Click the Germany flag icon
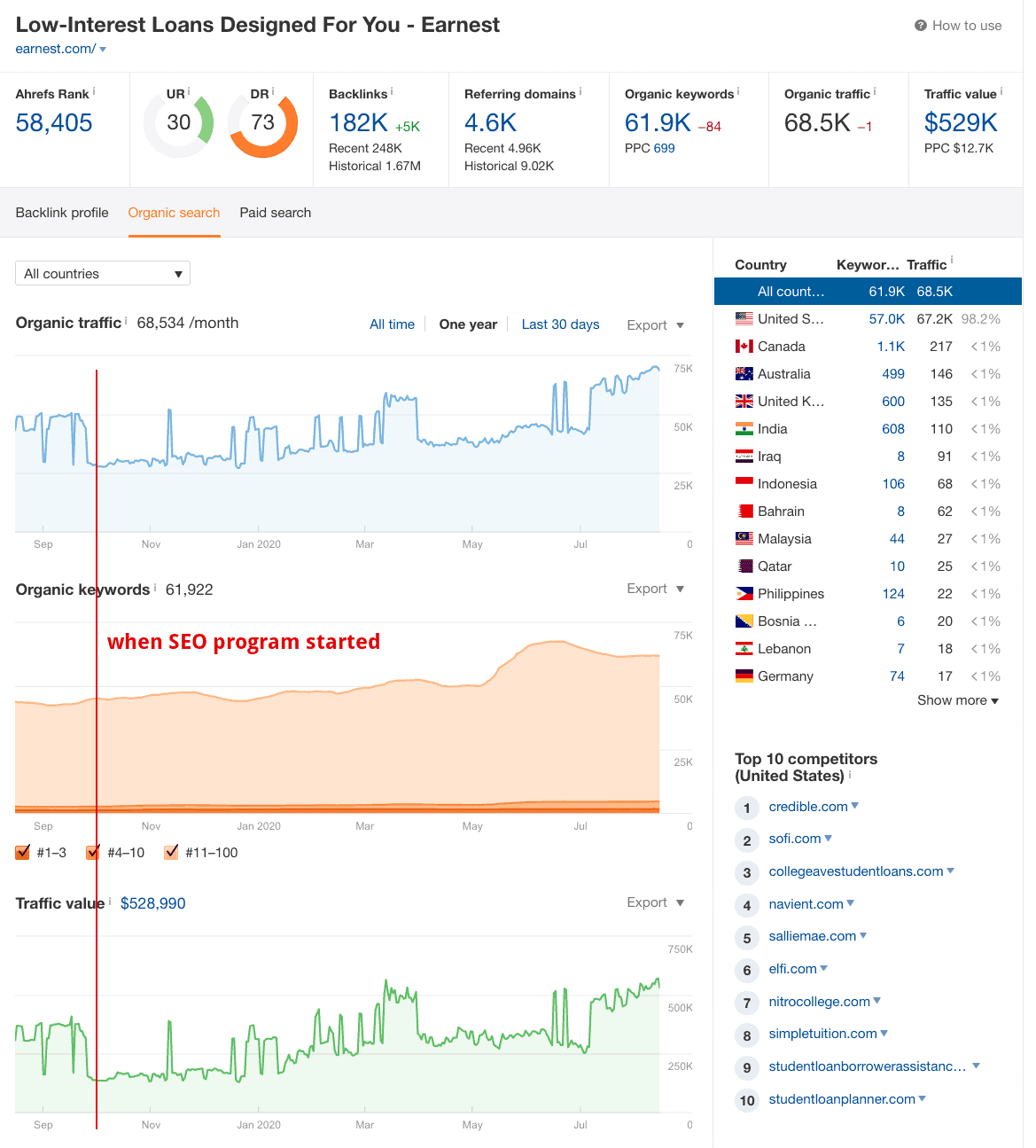This screenshot has height=1148, width=1036. (x=744, y=676)
